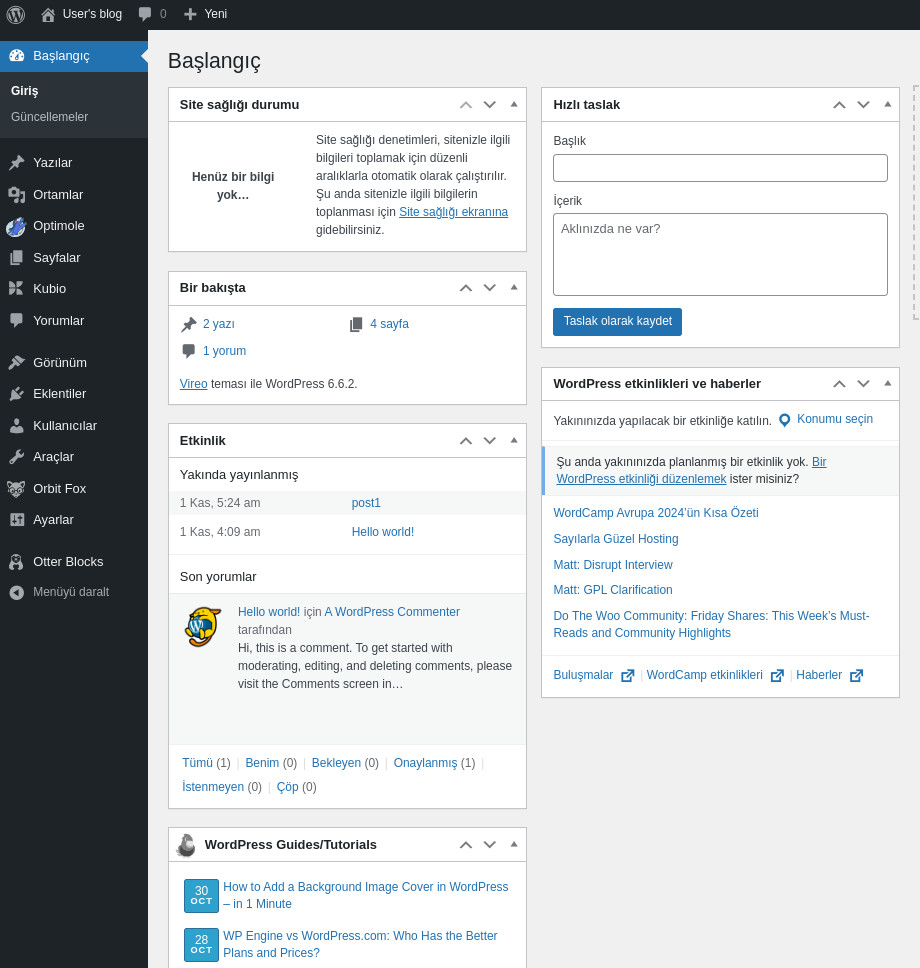The height and width of the screenshot is (968, 920).
Task: Open Yorumlar via speech bubble icon
Action: pos(16,320)
